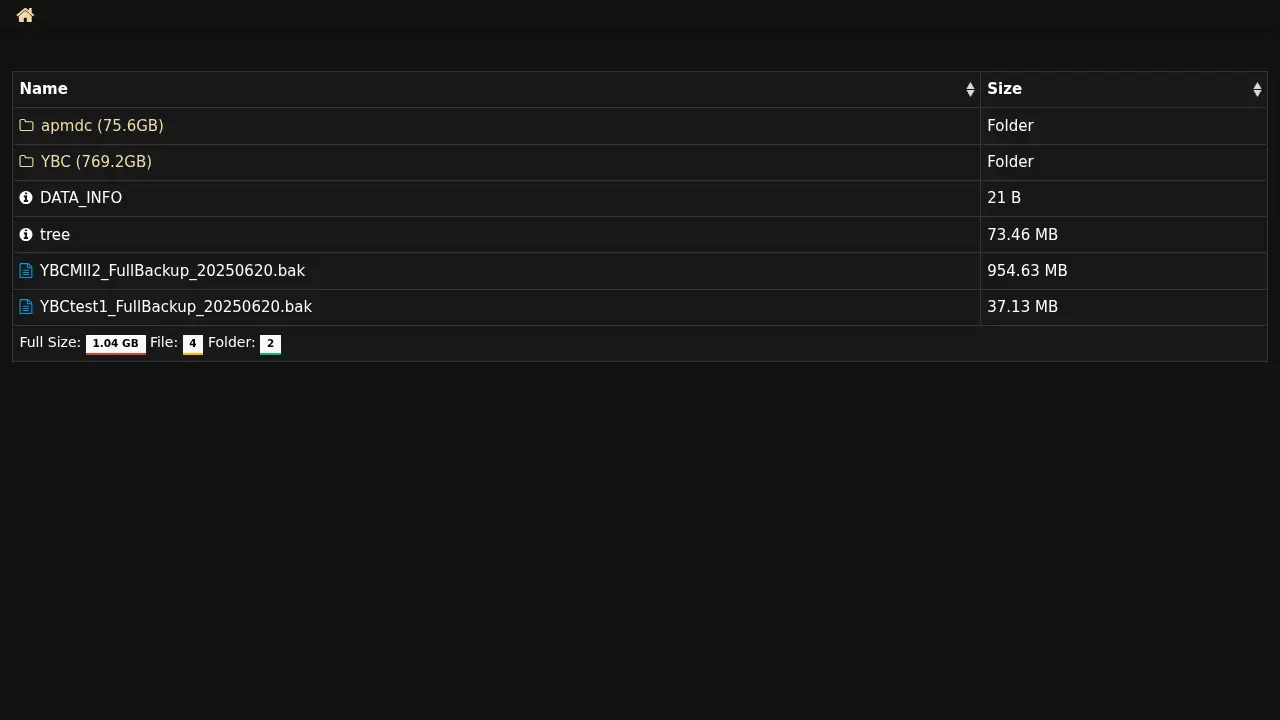Image resolution: width=1280 pixels, height=720 pixels.
Task: Sort the list by Name arrows
Action: coord(970,90)
